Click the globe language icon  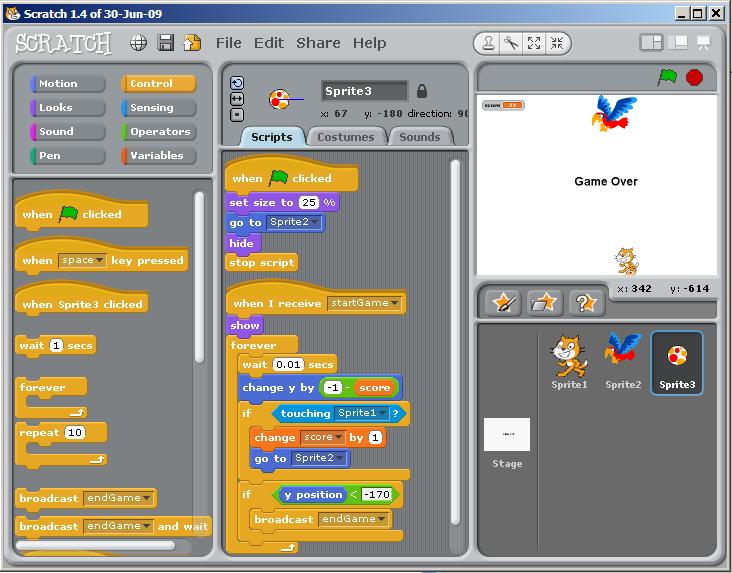coord(138,43)
